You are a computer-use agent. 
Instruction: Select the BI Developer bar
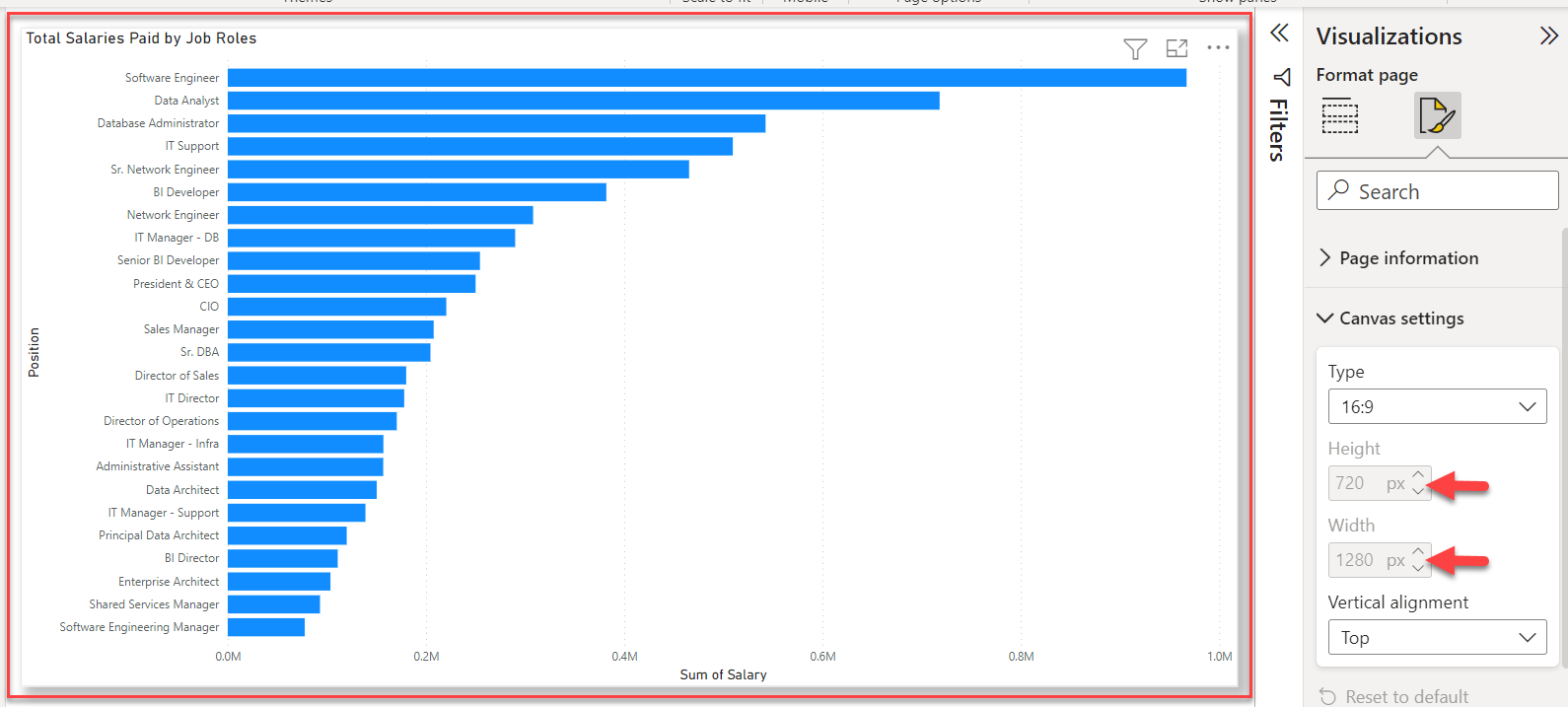417,192
